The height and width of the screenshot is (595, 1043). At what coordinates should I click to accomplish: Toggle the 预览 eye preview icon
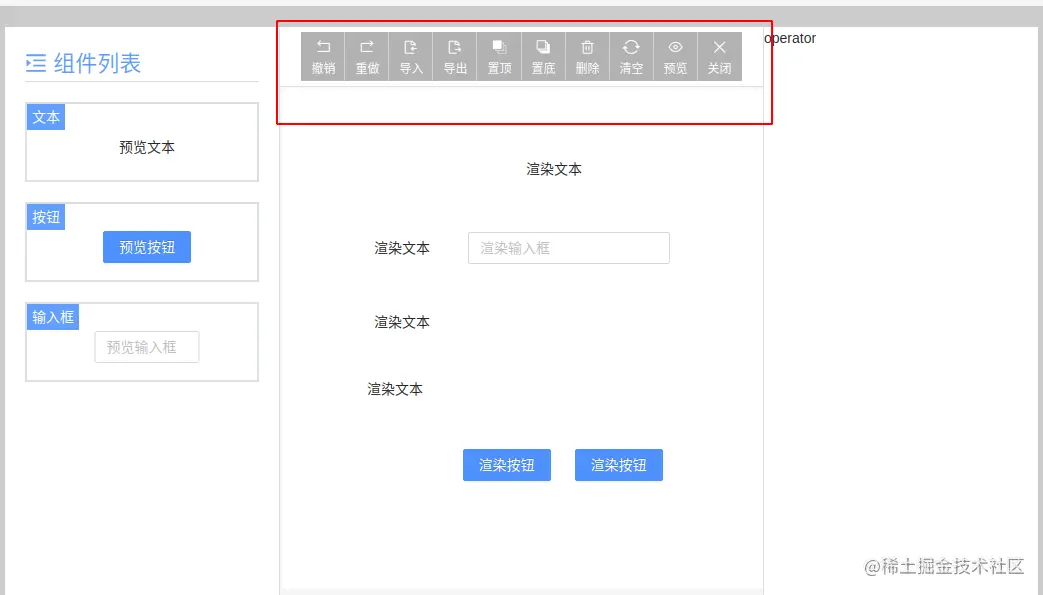tap(675, 47)
